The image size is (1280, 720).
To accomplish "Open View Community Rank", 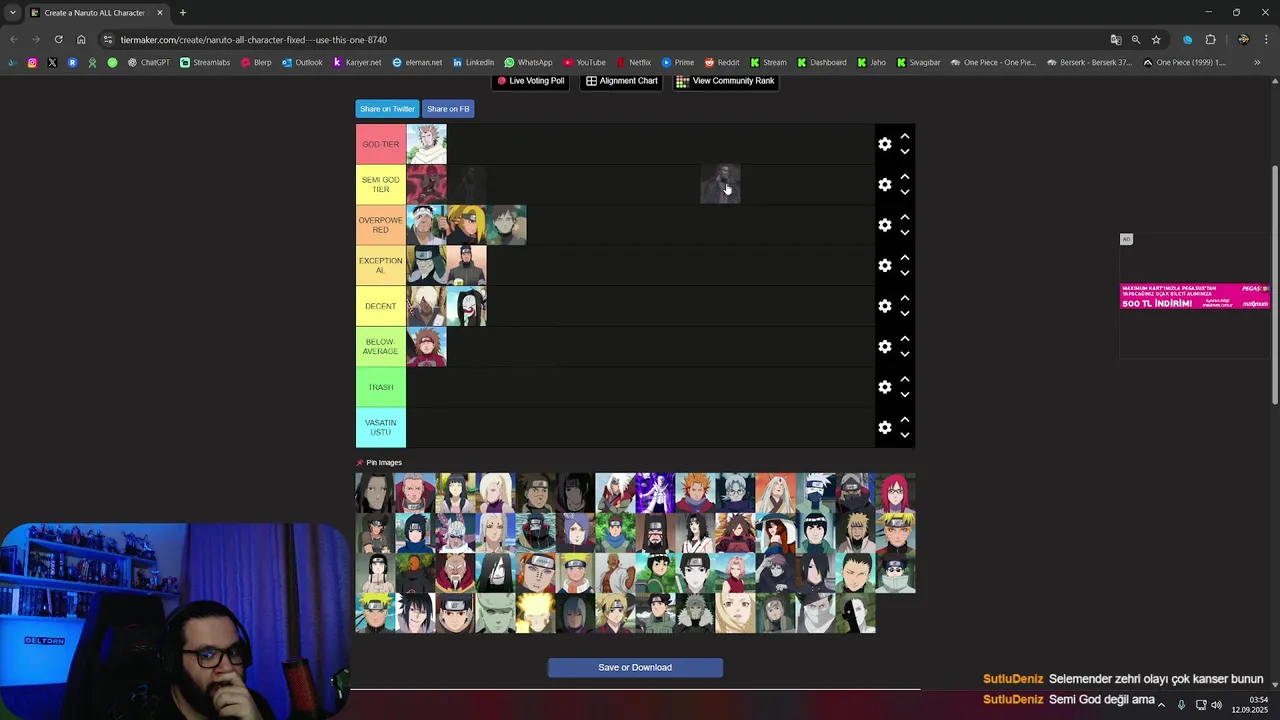I will click(x=725, y=81).
